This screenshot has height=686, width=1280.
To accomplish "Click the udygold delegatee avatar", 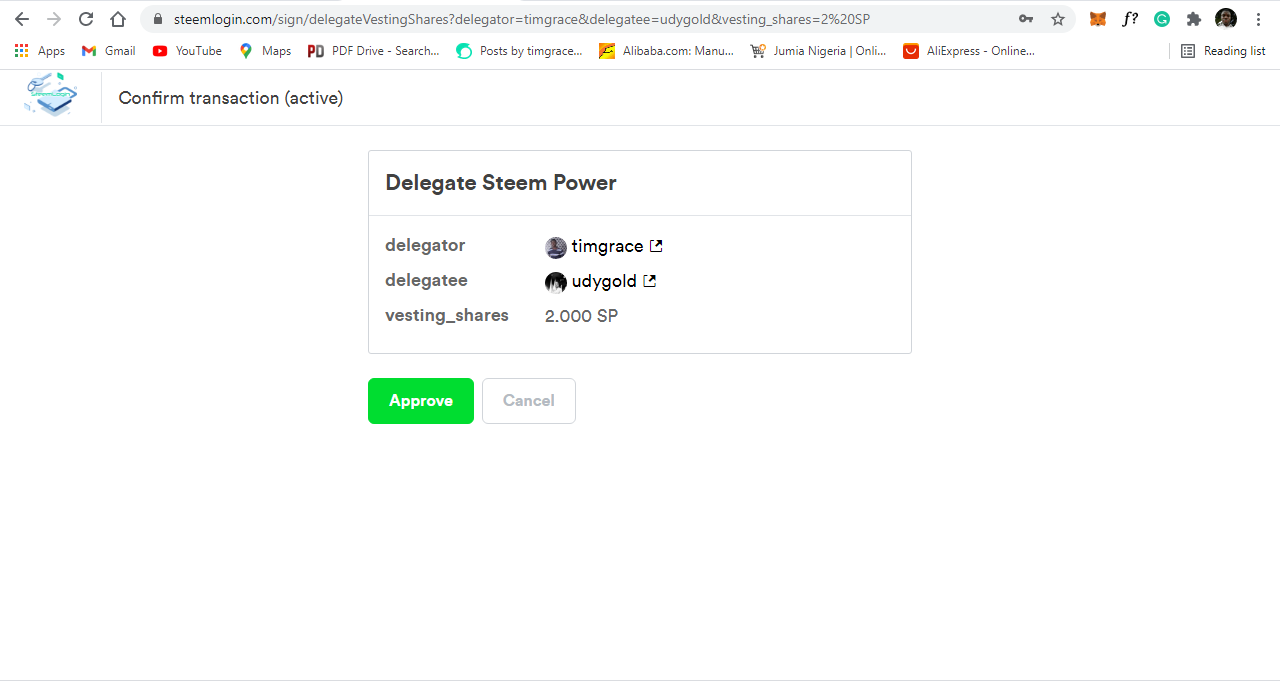I will click(x=556, y=282).
